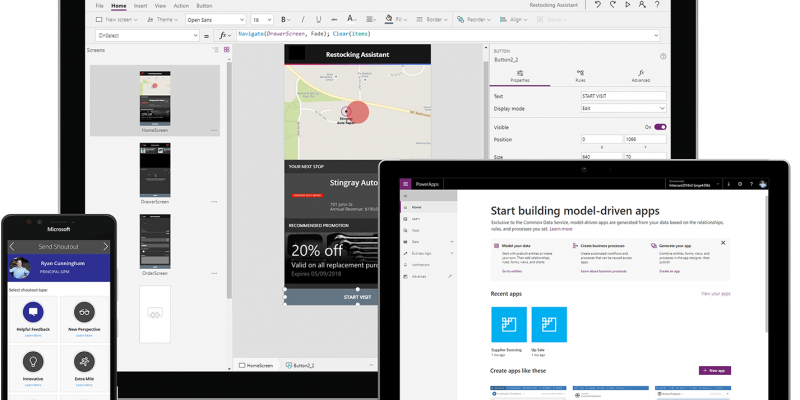Open the settings gear on the PowerApps portal
This screenshot has width=800, height=400.
click(x=739, y=184)
